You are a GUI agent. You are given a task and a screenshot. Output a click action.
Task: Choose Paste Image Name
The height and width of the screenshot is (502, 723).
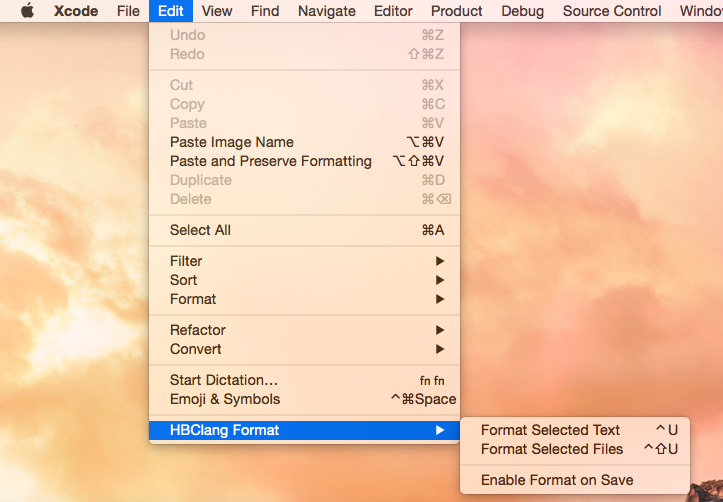(x=304, y=142)
